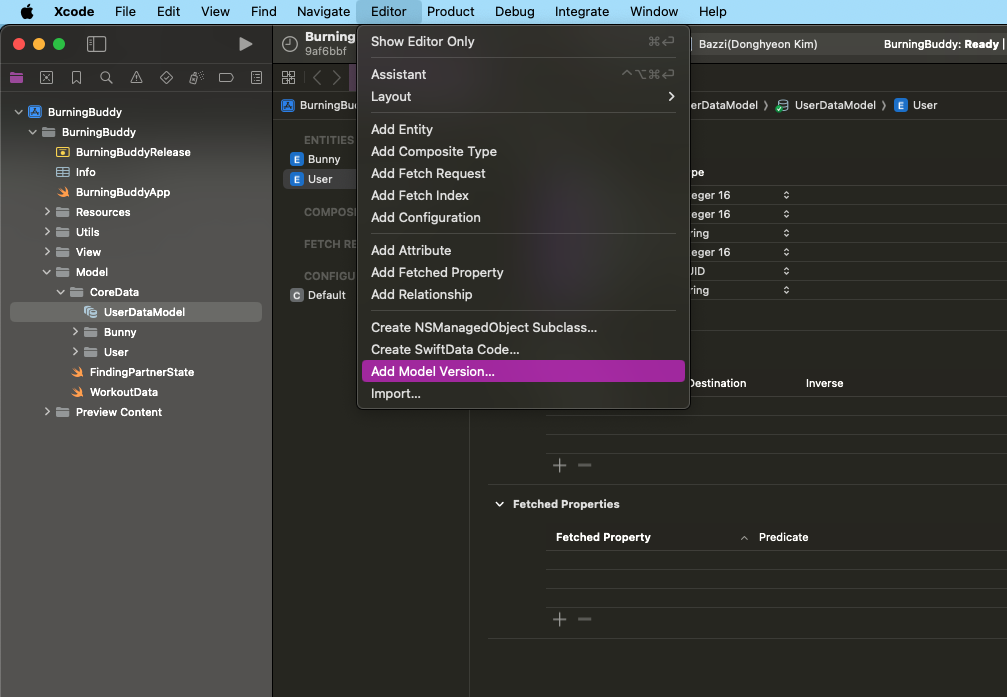Add a fetched property with plus button
This screenshot has height=697, width=1007.
(x=559, y=619)
